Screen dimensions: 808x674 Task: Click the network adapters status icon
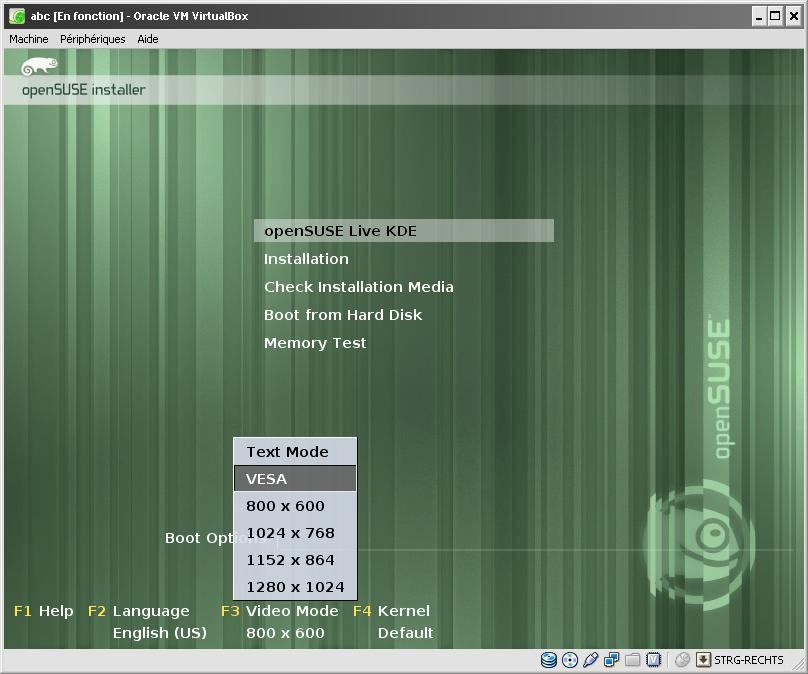(611, 660)
